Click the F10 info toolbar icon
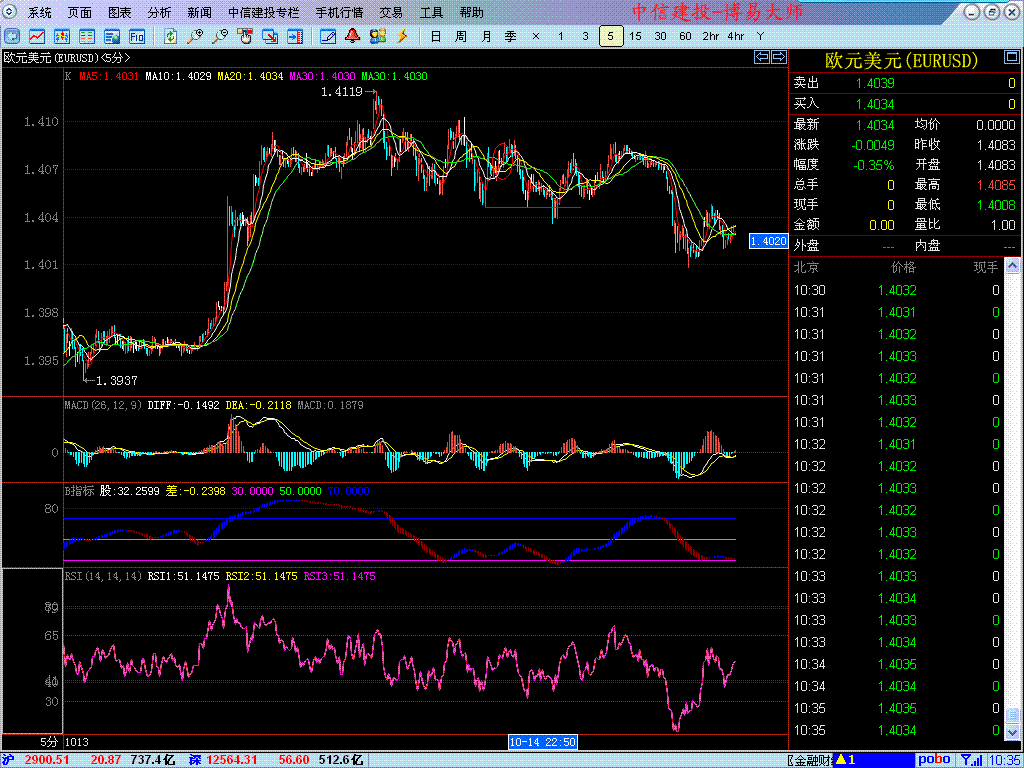 (137, 37)
